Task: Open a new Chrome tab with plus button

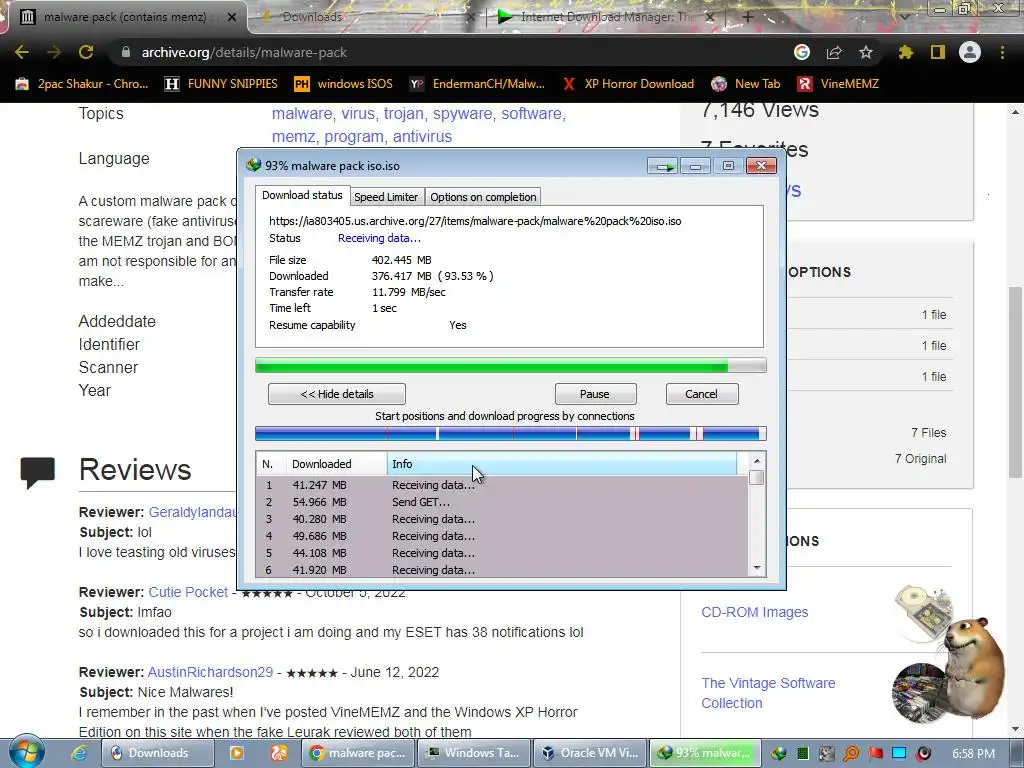Action: (x=748, y=17)
